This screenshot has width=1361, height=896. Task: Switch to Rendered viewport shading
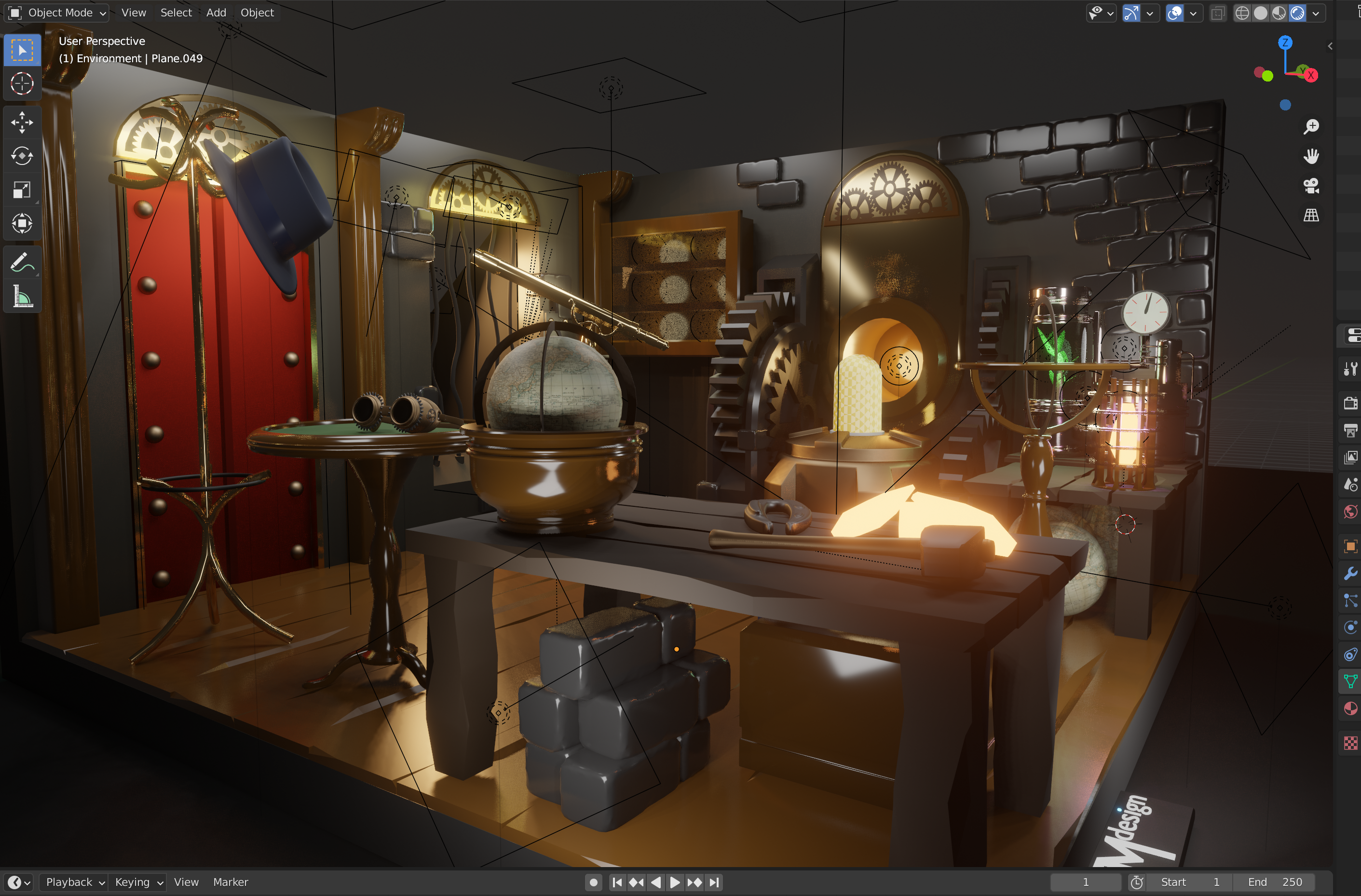point(1297,13)
